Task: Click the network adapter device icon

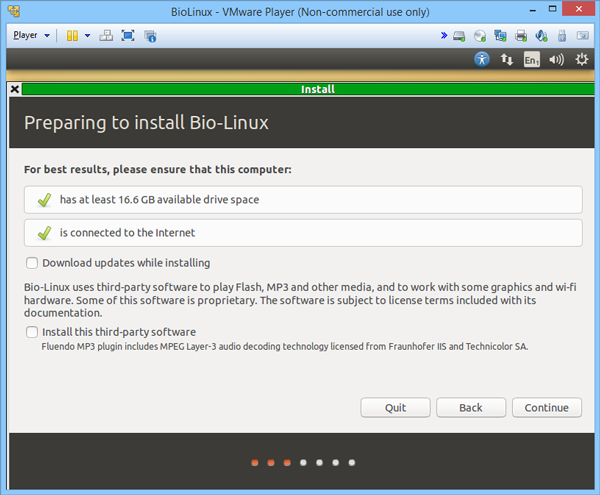Action: pos(500,36)
